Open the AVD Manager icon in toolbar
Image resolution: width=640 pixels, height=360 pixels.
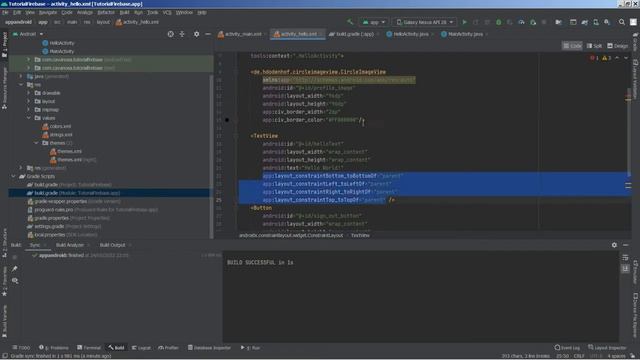[x=596, y=22]
